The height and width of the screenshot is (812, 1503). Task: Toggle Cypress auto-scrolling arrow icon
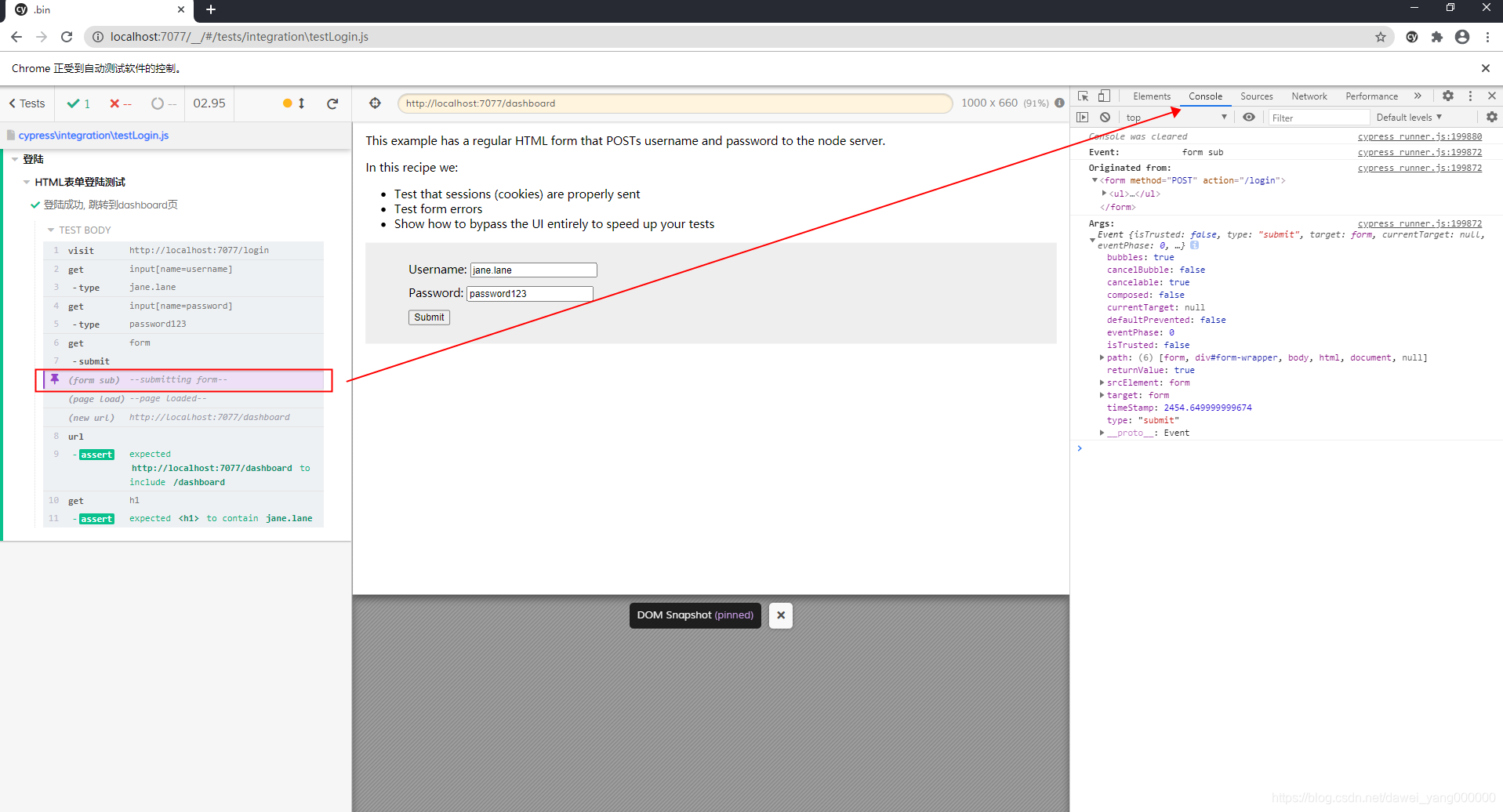(301, 103)
